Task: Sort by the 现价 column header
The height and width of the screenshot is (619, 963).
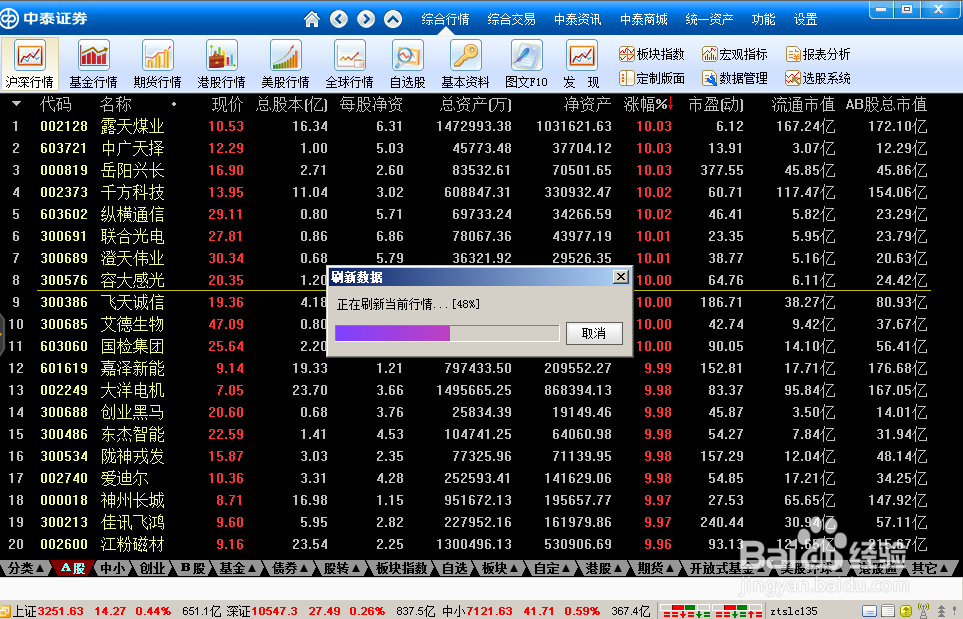Action: pos(227,104)
